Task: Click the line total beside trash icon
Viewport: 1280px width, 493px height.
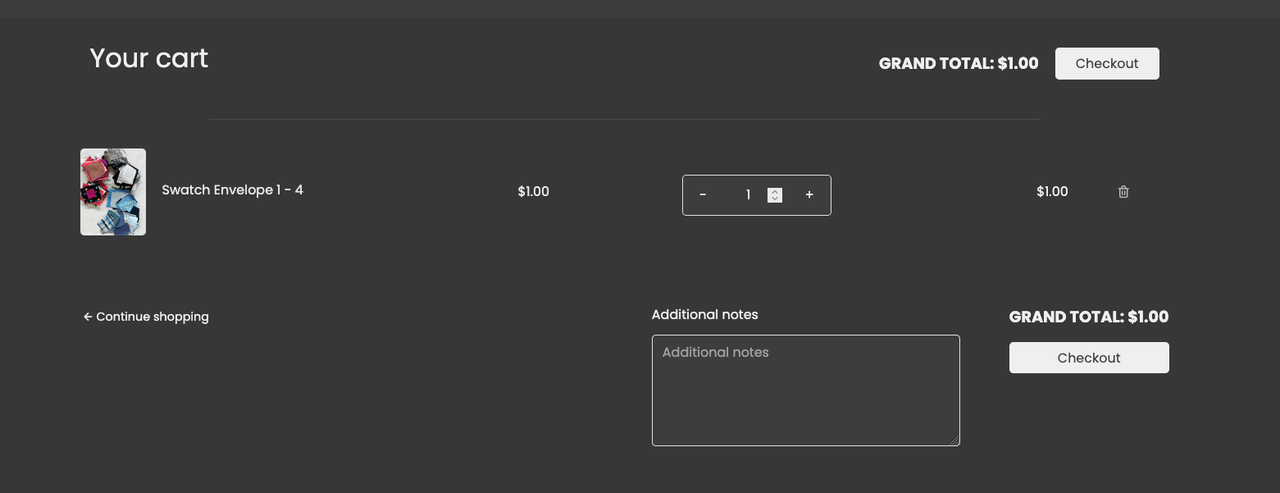Action: [1052, 192]
